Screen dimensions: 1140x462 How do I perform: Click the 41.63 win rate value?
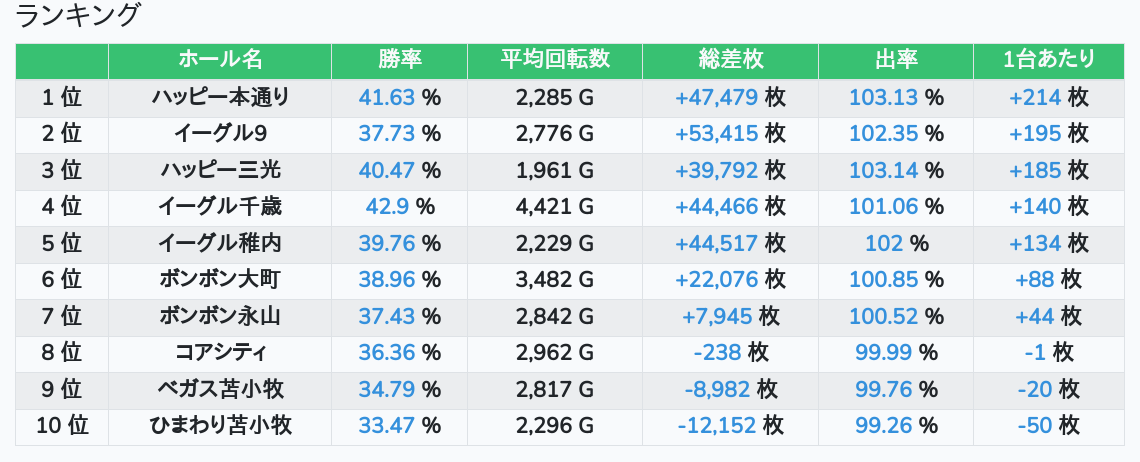387,97
